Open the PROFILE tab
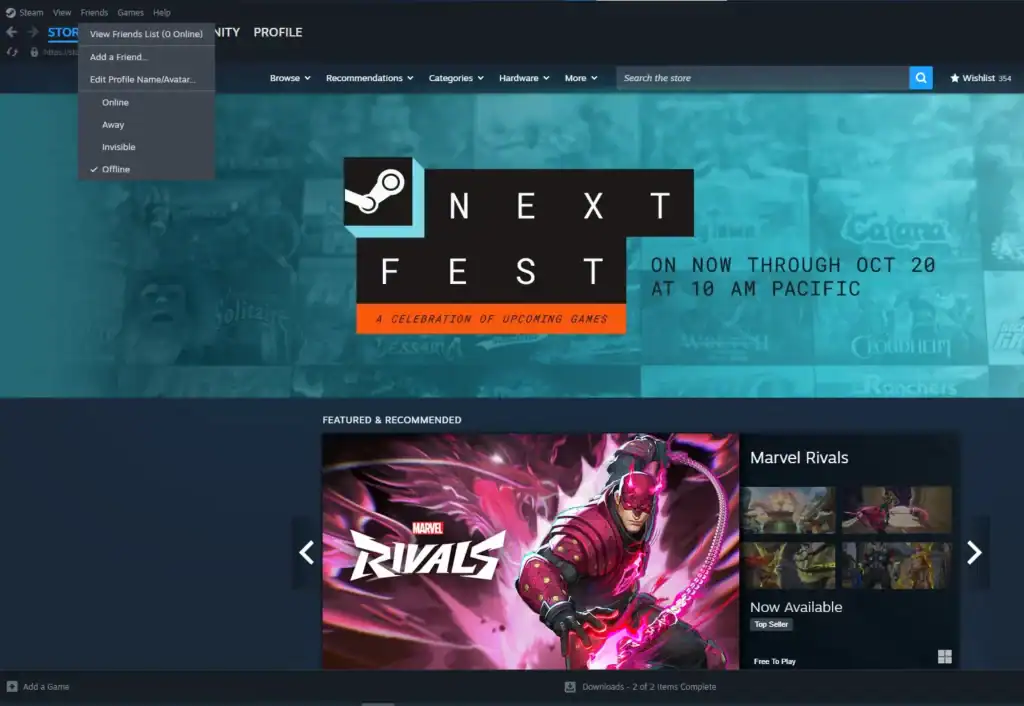1024x706 pixels. pyautogui.click(x=278, y=32)
